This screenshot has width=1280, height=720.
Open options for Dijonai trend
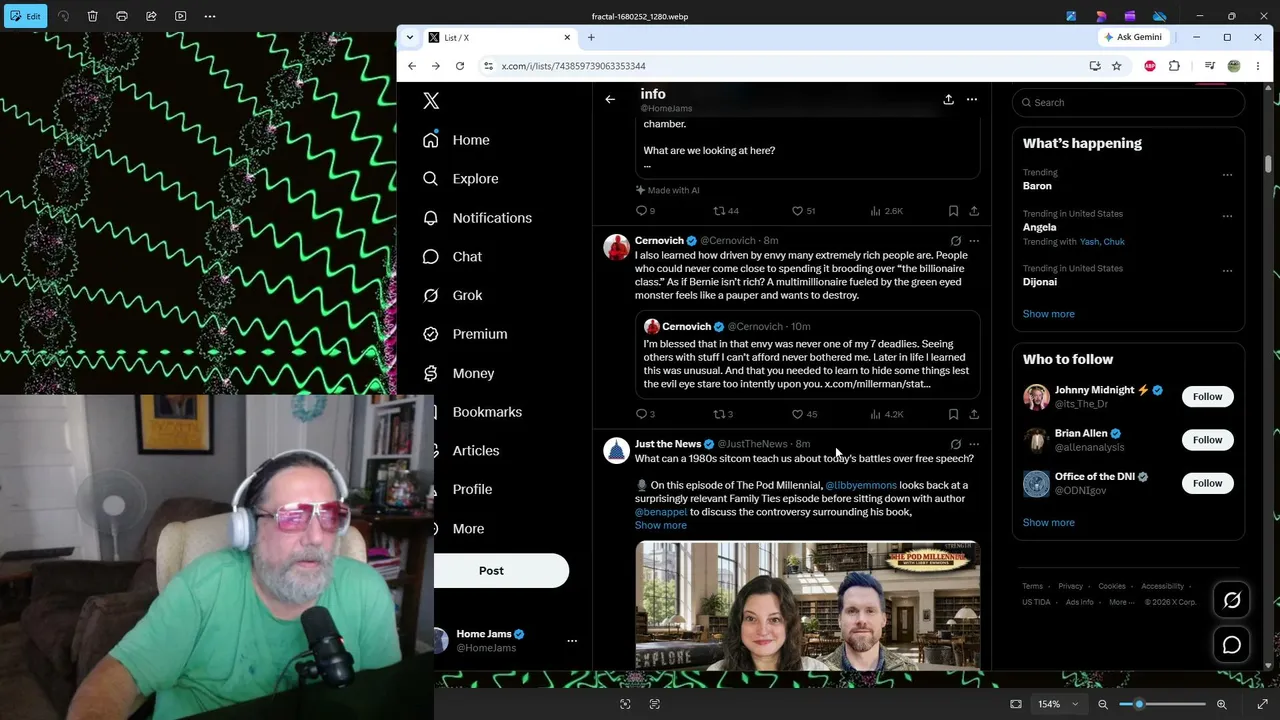click(1227, 270)
